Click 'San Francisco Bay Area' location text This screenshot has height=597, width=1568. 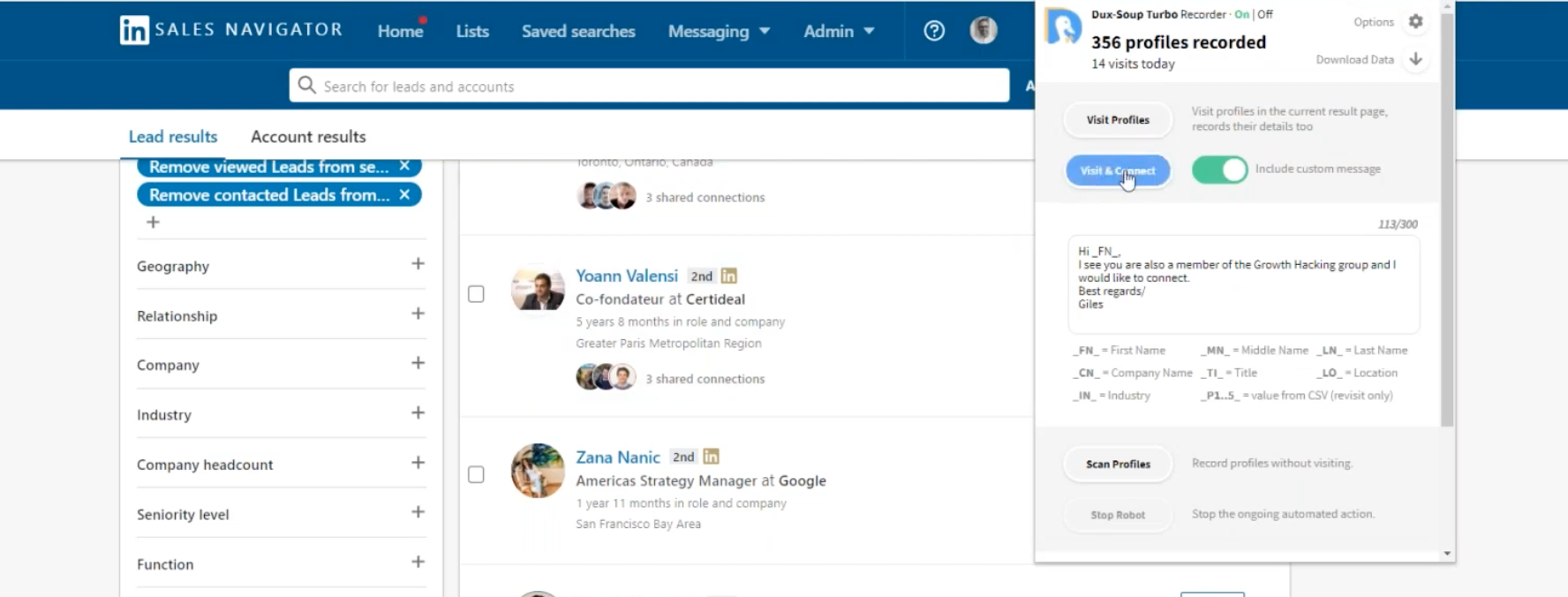point(638,524)
